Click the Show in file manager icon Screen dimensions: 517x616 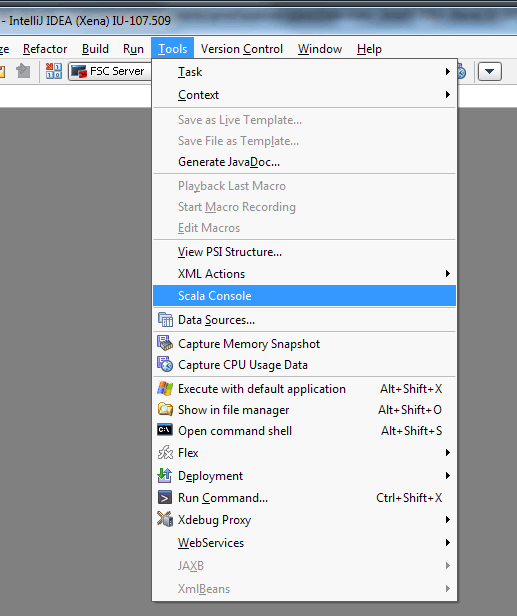pos(165,409)
